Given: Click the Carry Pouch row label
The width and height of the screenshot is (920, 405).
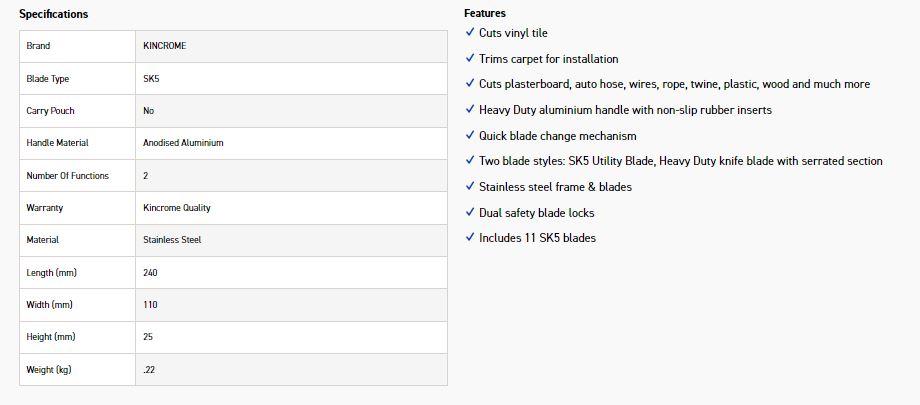Looking at the screenshot, I should [50, 111].
